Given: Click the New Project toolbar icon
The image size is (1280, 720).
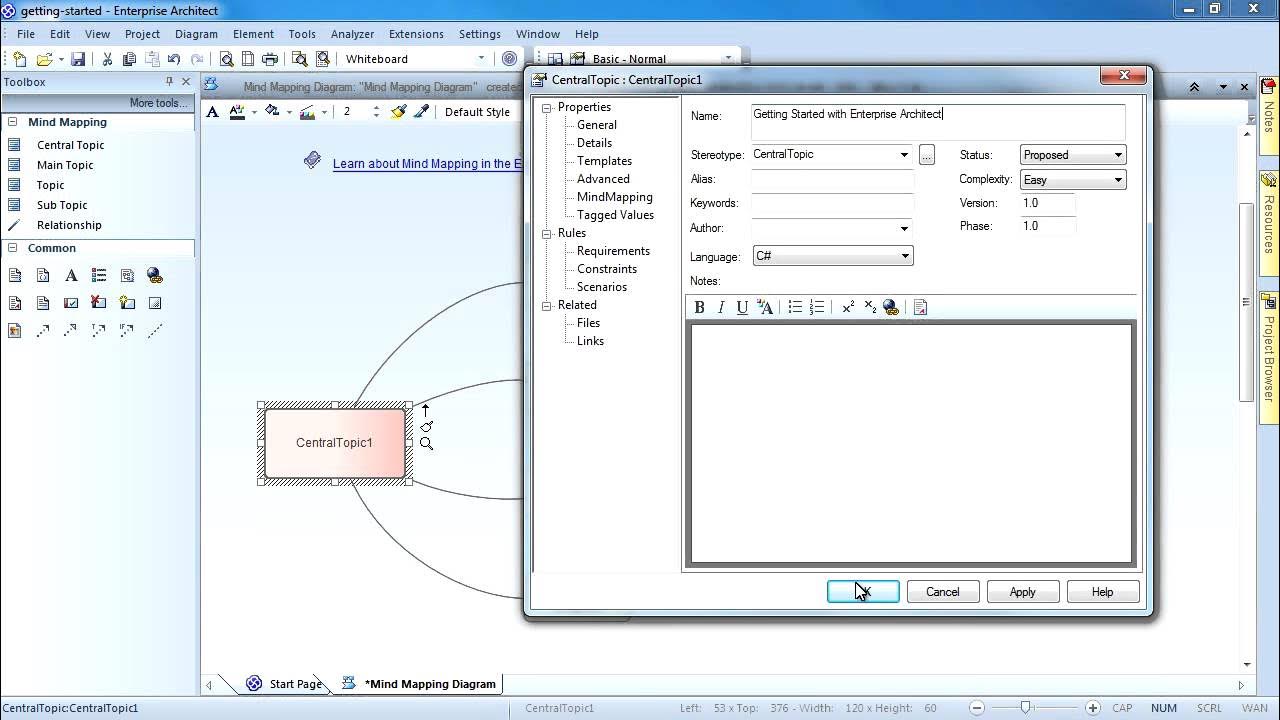Looking at the screenshot, I should click(x=20, y=59).
